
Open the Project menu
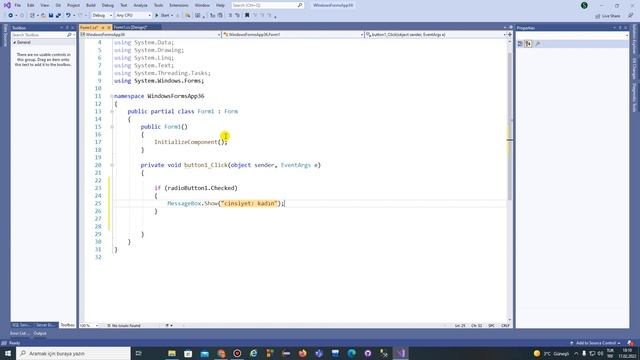click(x=73, y=5)
